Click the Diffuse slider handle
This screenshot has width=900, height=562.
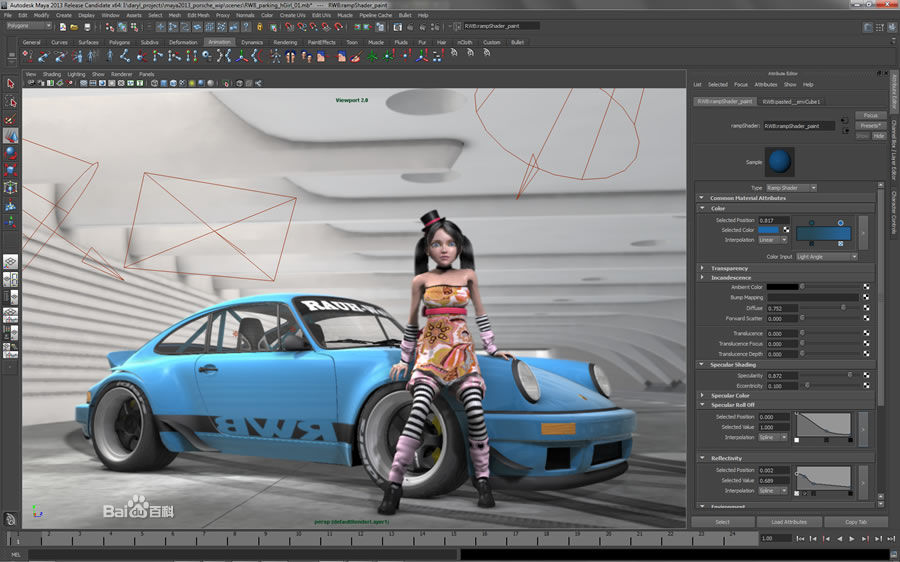coord(843,308)
